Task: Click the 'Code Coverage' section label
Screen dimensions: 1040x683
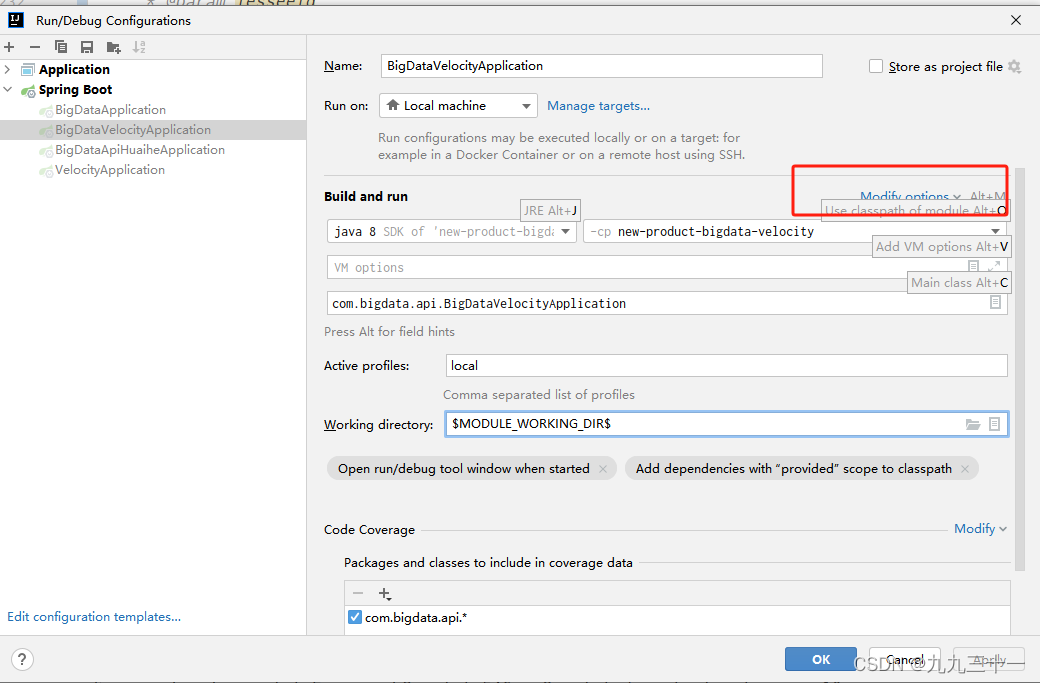Action: click(x=369, y=529)
